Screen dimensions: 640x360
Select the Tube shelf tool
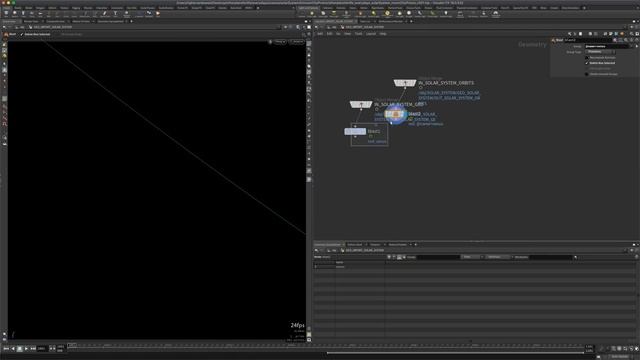tap(23, 13)
